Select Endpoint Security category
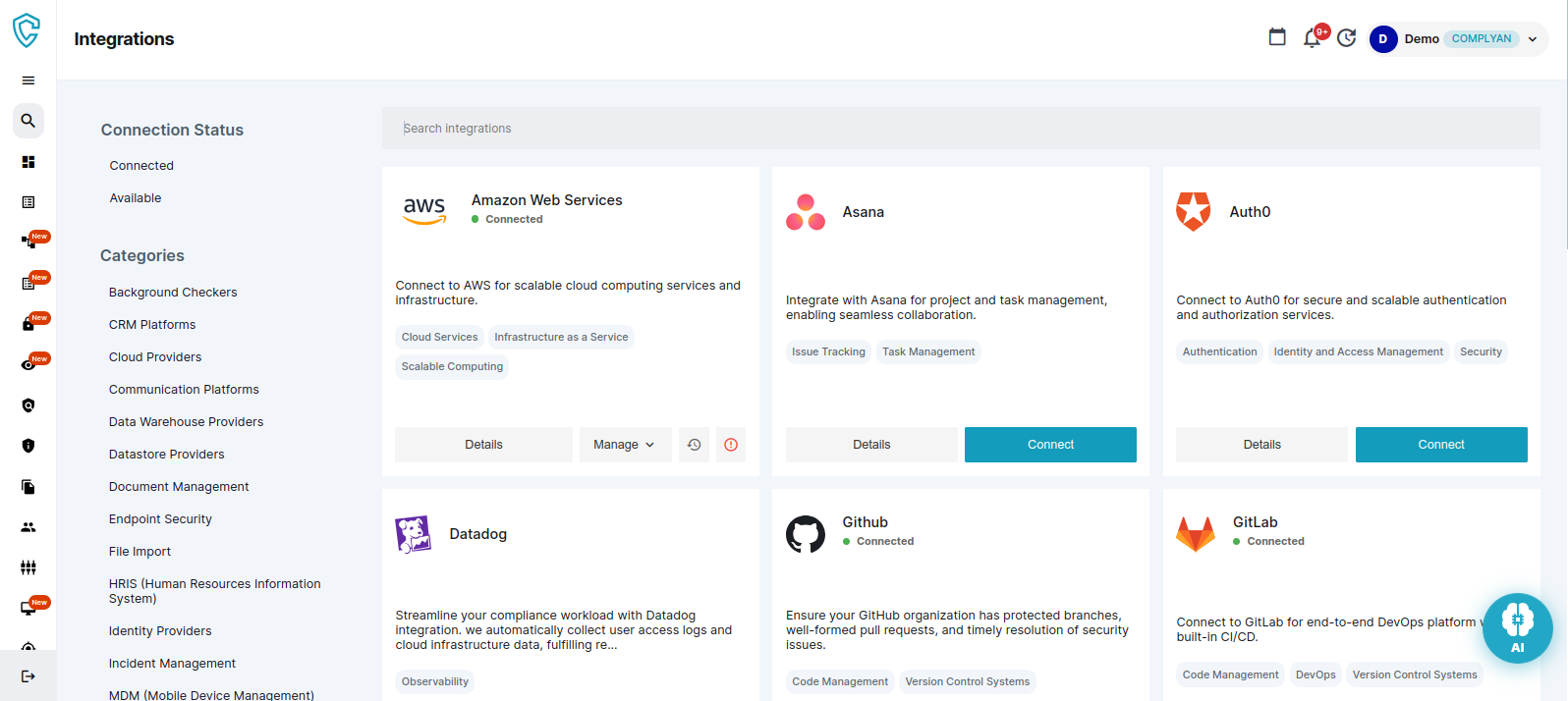Image resolution: width=1568 pixels, height=701 pixels. [x=160, y=519]
